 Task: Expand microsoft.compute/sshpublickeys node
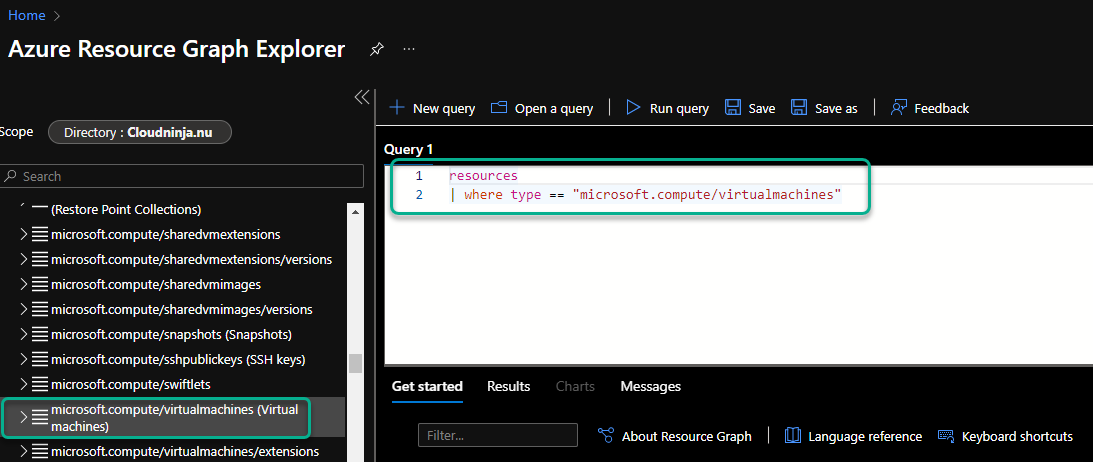click(24, 359)
